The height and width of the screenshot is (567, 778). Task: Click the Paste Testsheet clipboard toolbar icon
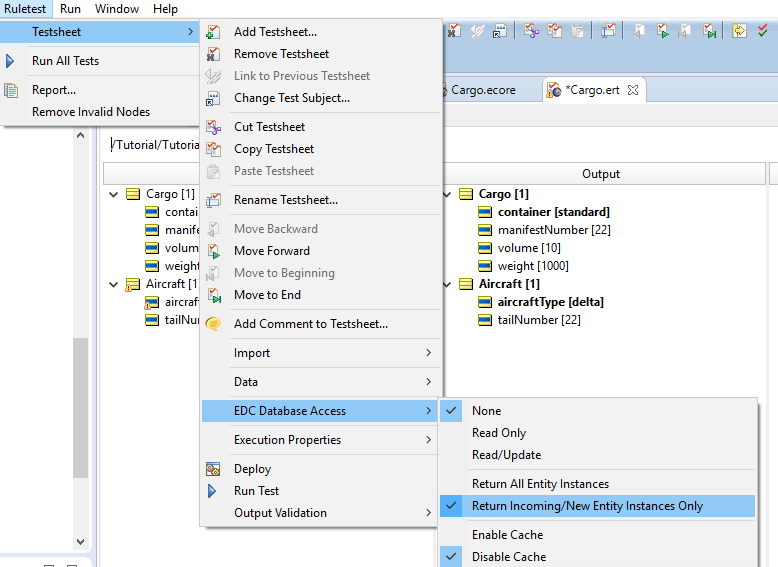[577, 31]
